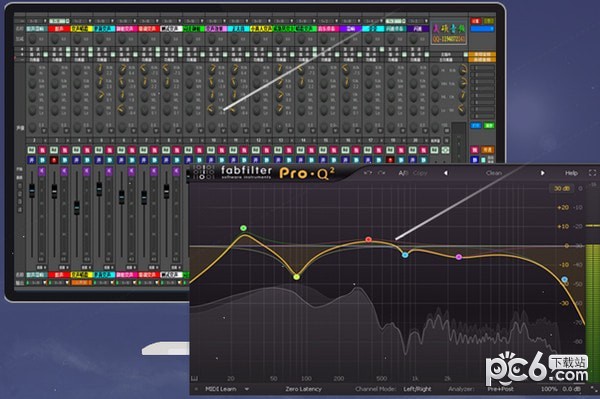Toggle the A/B comparison state

[x=403, y=173]
